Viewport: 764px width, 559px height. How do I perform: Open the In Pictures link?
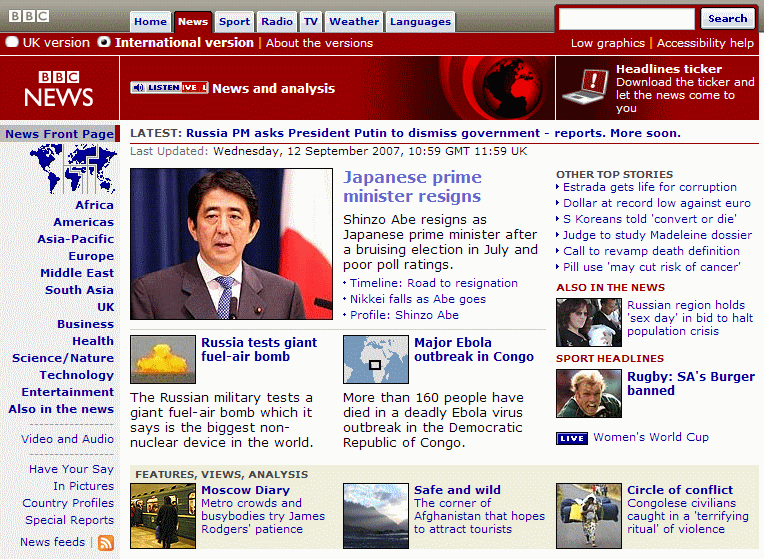tap(83, 486)
